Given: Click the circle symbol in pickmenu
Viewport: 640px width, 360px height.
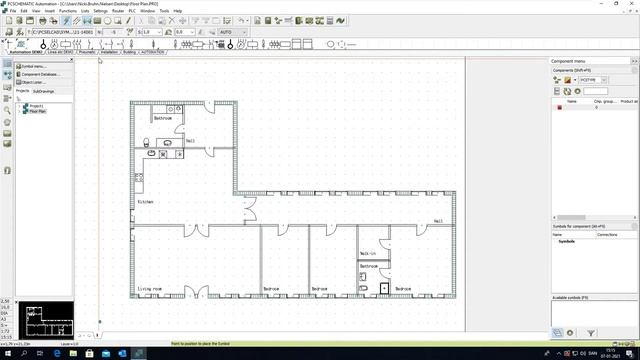Looking at the screenshot, I should 330,44.
